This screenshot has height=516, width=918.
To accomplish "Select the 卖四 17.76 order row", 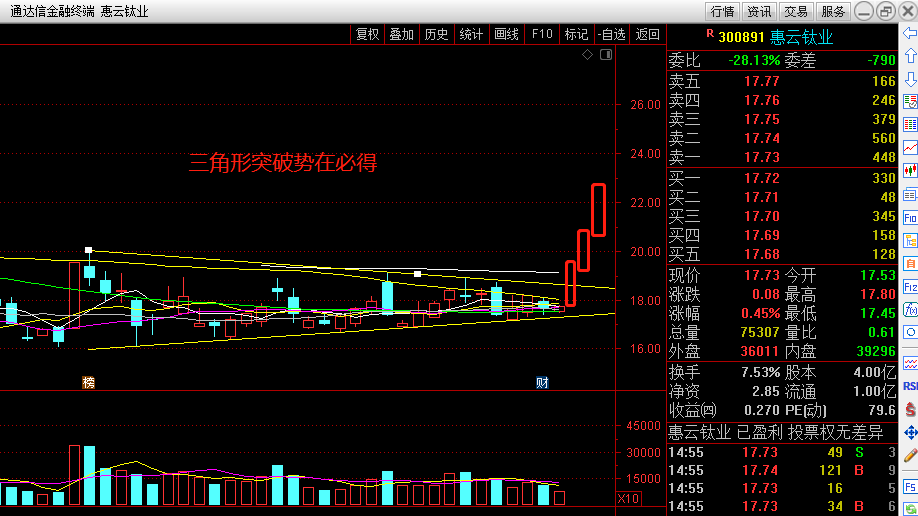I will [x=782, y=100].
